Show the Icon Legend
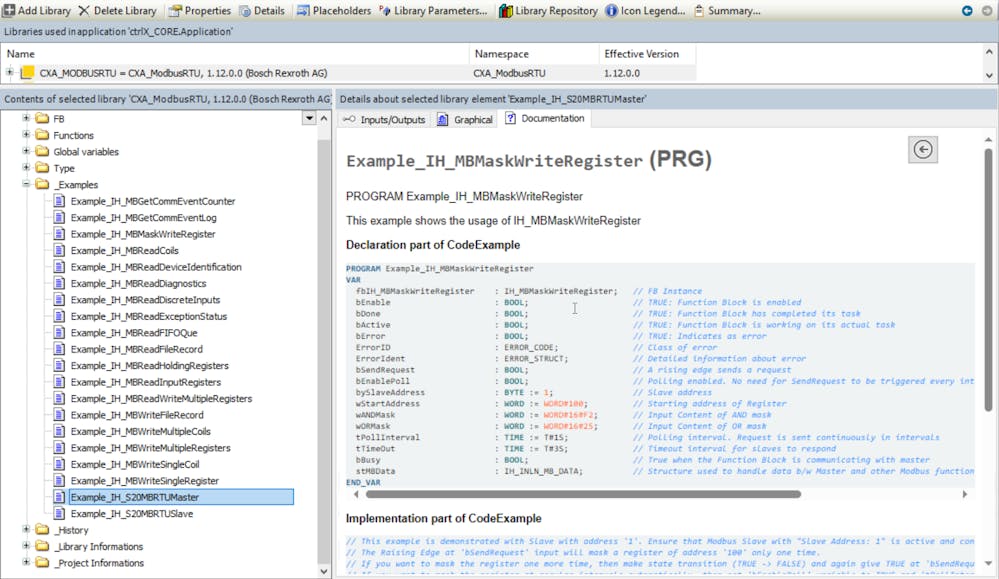Screen dimensions: 999x579 click(x=647, y=10)
